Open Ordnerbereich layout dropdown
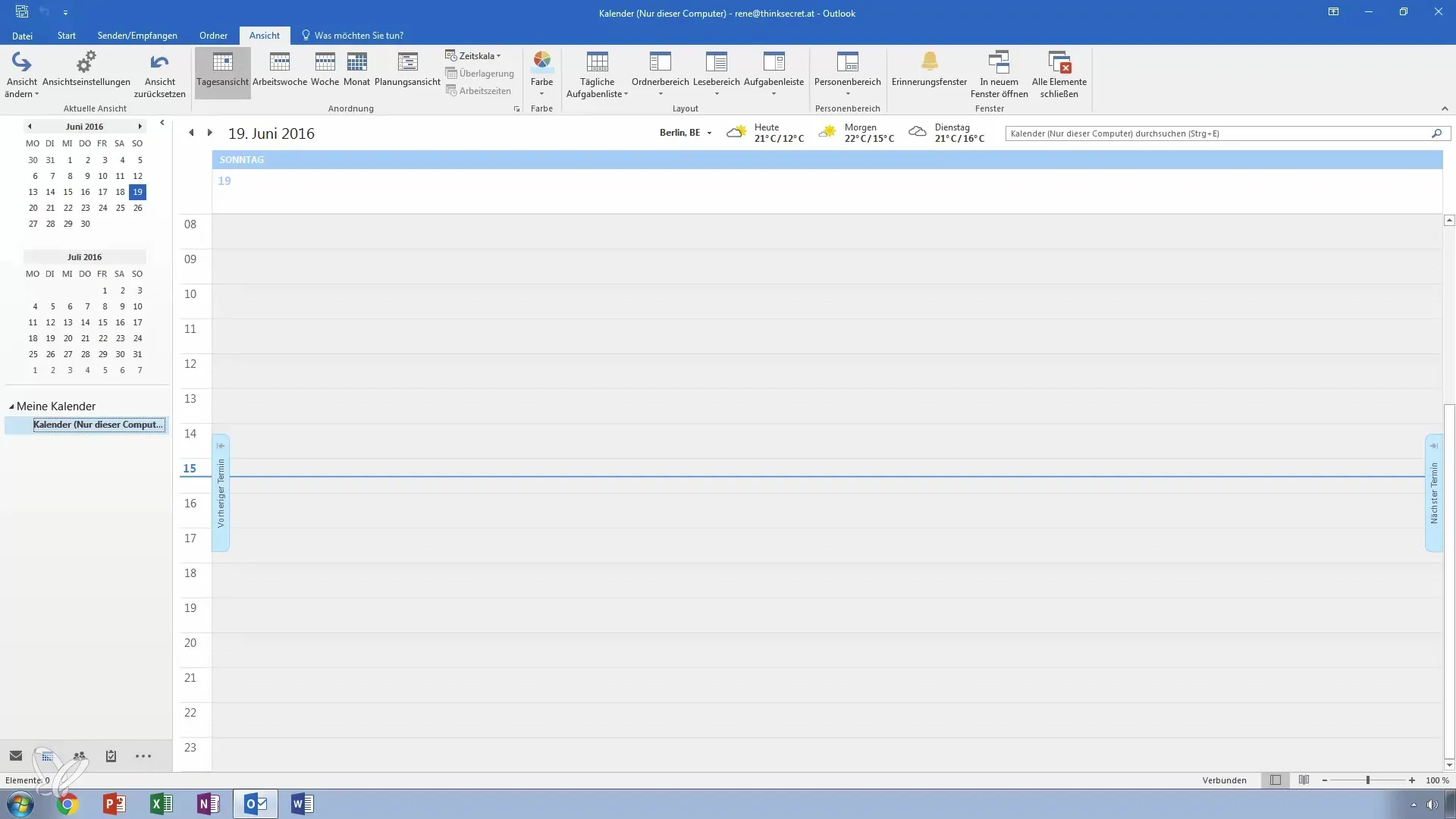This screenshot has width=1456, height=819. [660, 74]
